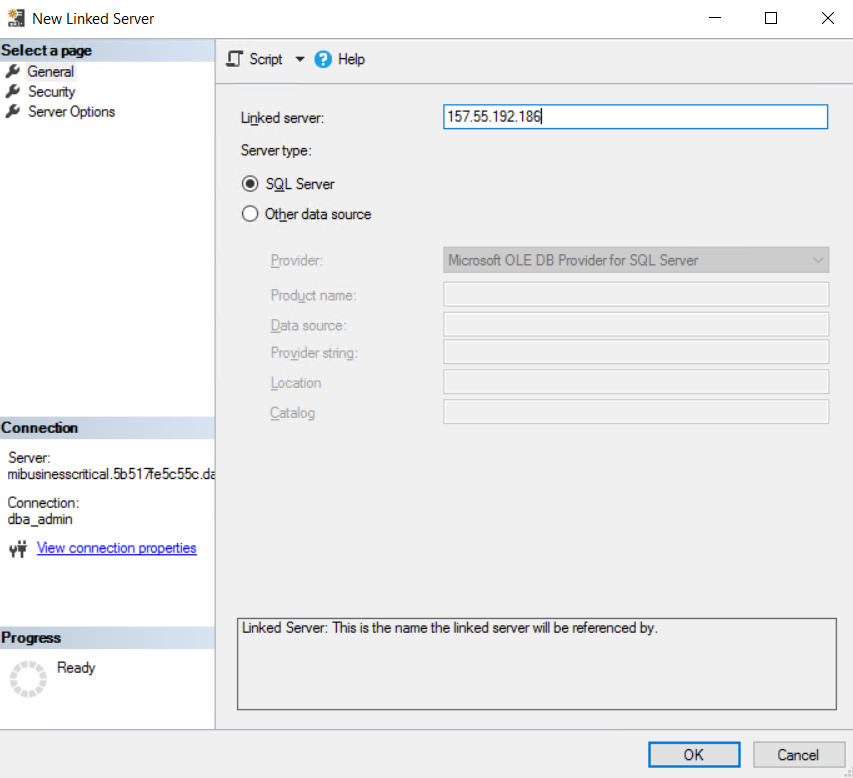Click into the Linked server text field
Viewport: 853px width, 778px height.
pos(635,117)
